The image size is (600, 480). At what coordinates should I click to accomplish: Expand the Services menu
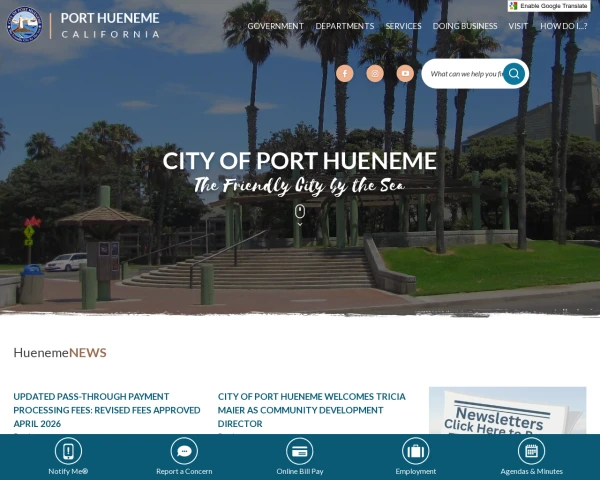[403, 26]
